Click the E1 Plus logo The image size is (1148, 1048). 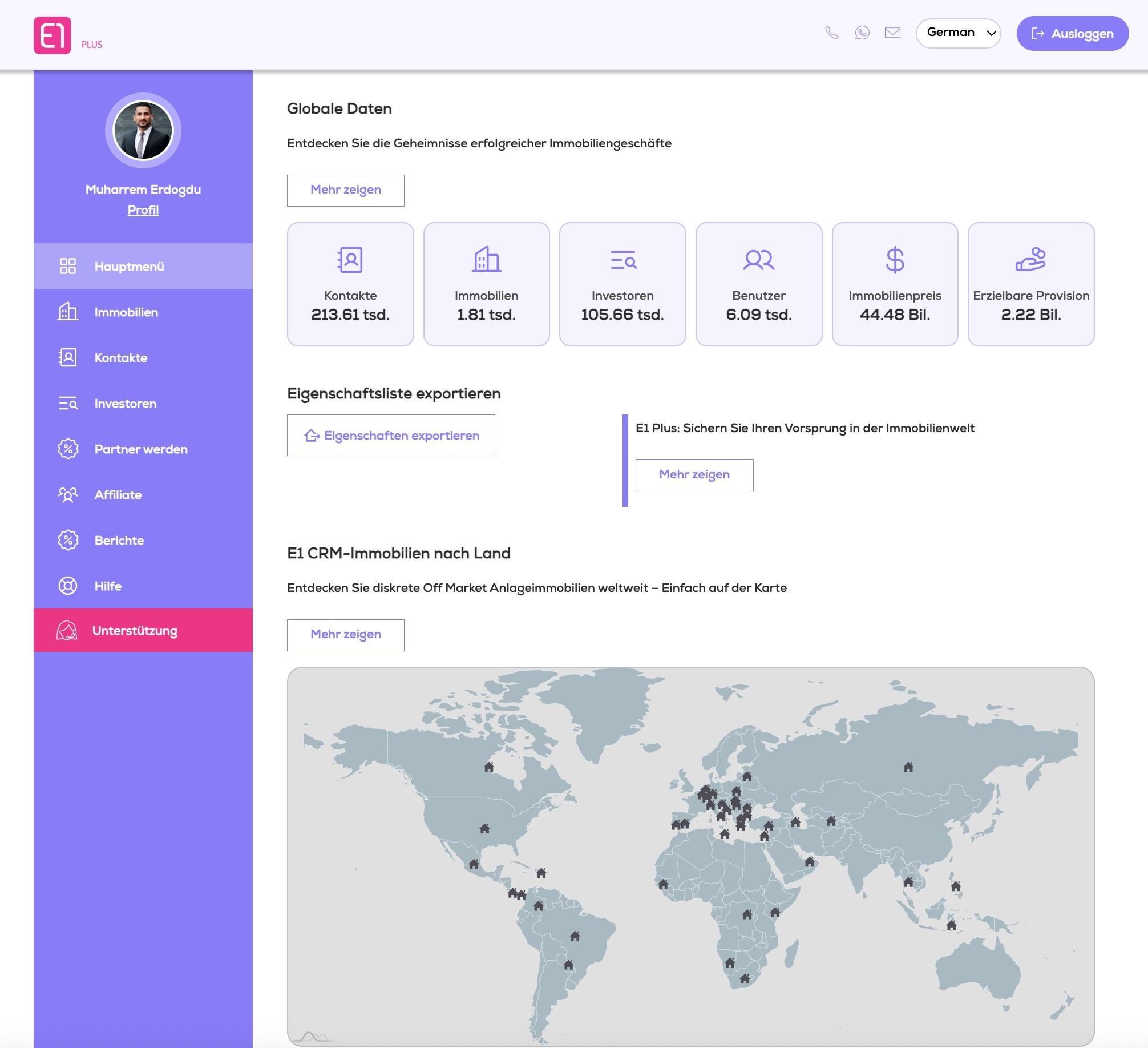(x=52, y=35)
